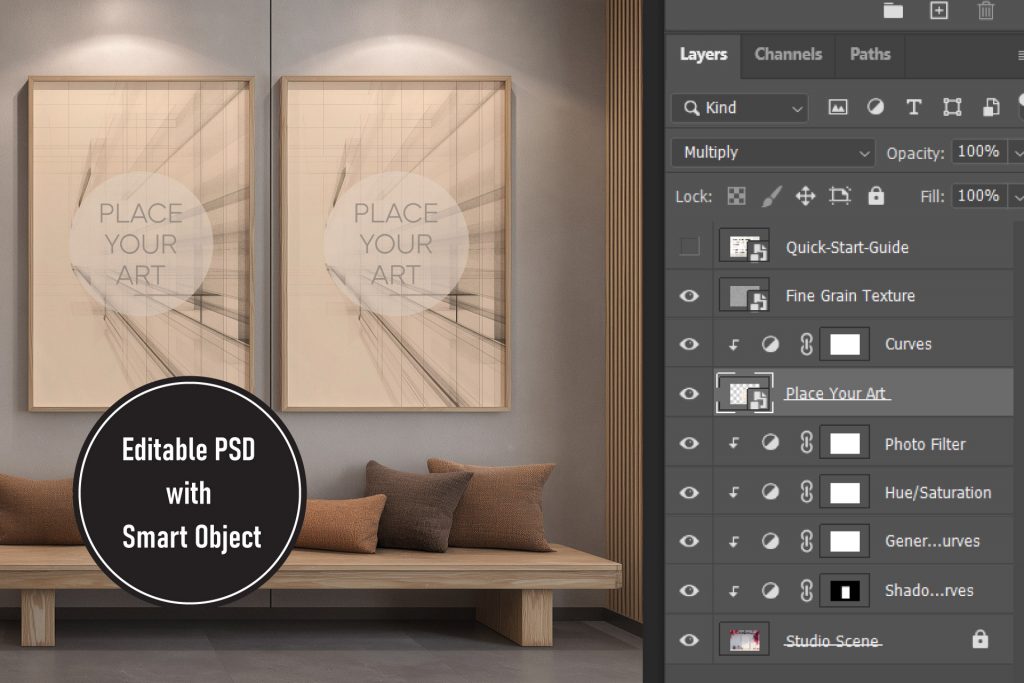Viewport: 1024px width, 683px height.
Task: Open the Kind filter dropdown
Action: click(x=740, y=108)
